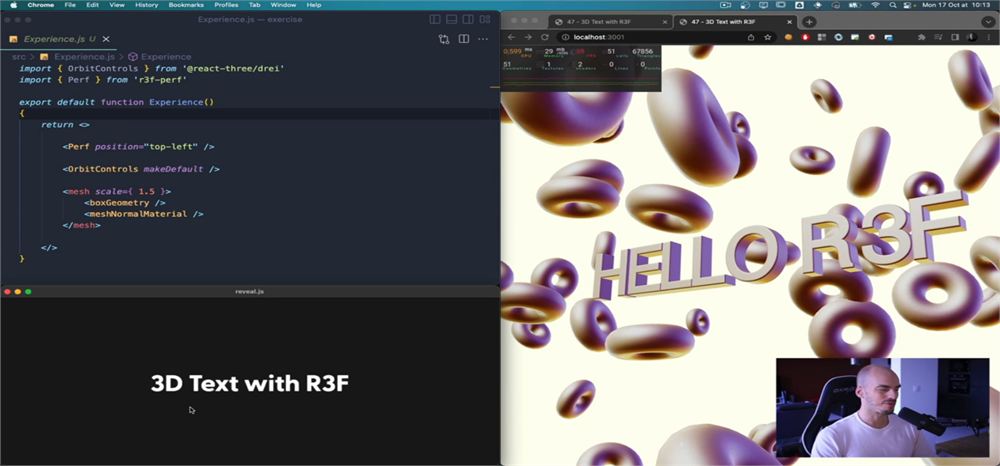Open the View menu
The image size is (1000, 466).
point(117,5)
